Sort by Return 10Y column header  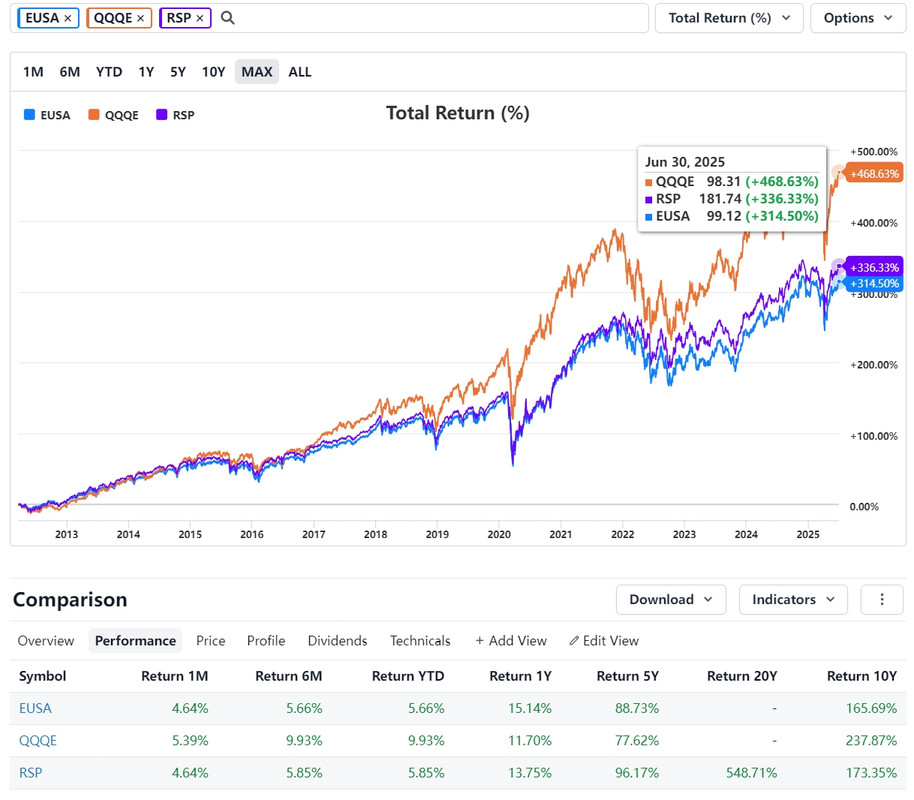[862, 676]
